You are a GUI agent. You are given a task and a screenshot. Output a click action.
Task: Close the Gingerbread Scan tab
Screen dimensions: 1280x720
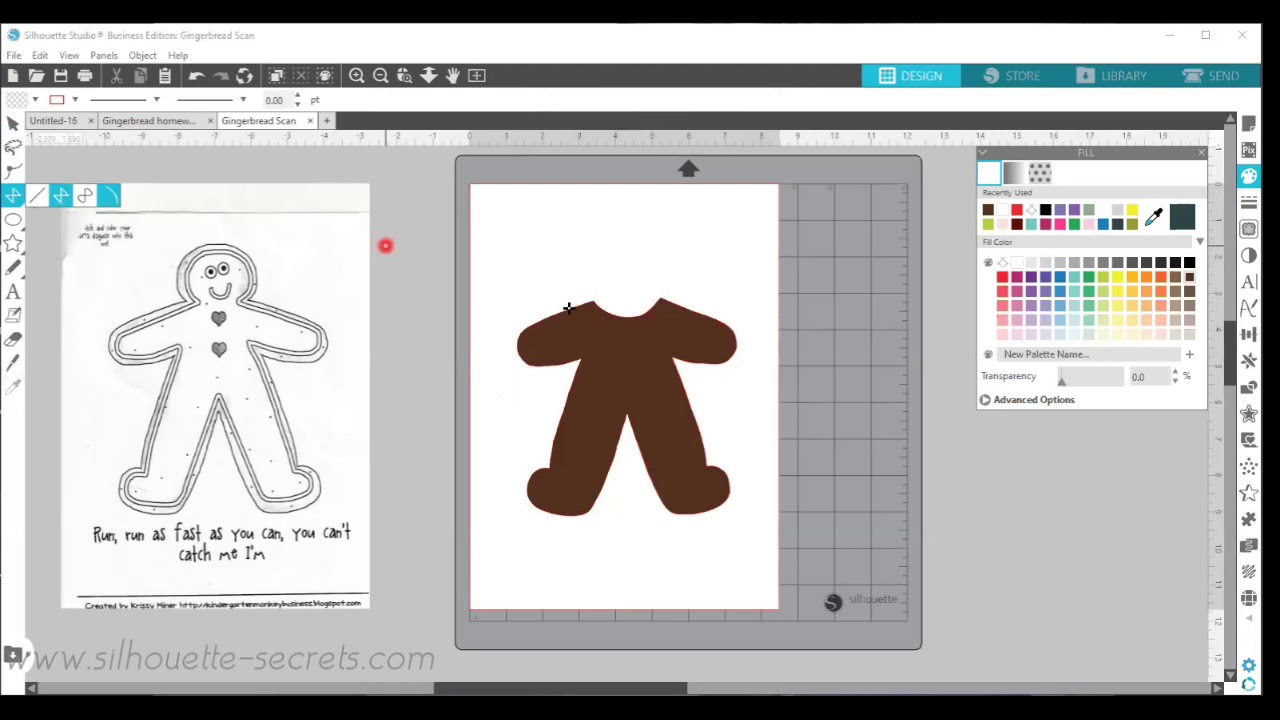pyautogui.click(x=310, y=121)
